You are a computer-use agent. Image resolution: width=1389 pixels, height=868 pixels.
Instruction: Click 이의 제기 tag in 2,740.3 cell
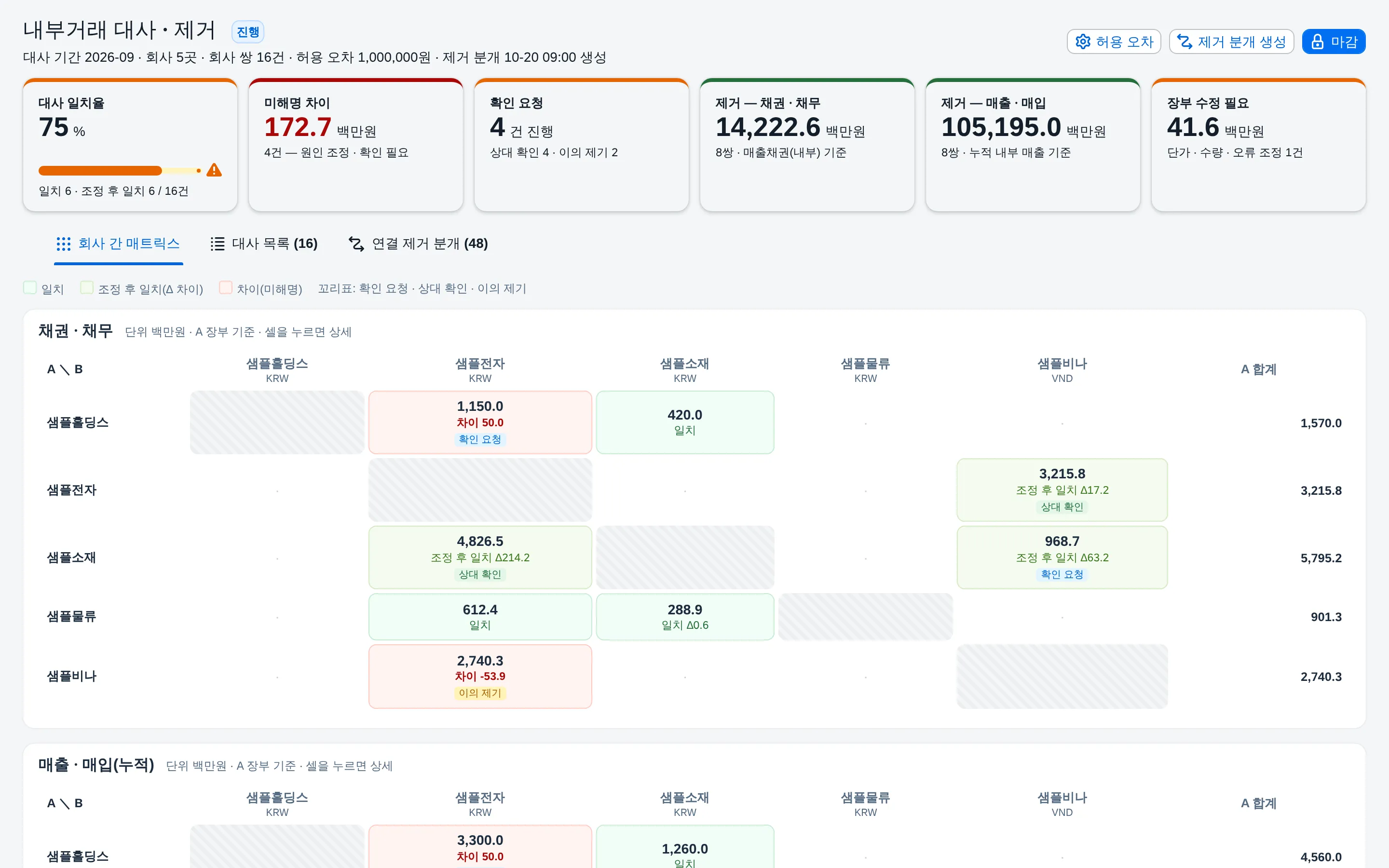480,693
